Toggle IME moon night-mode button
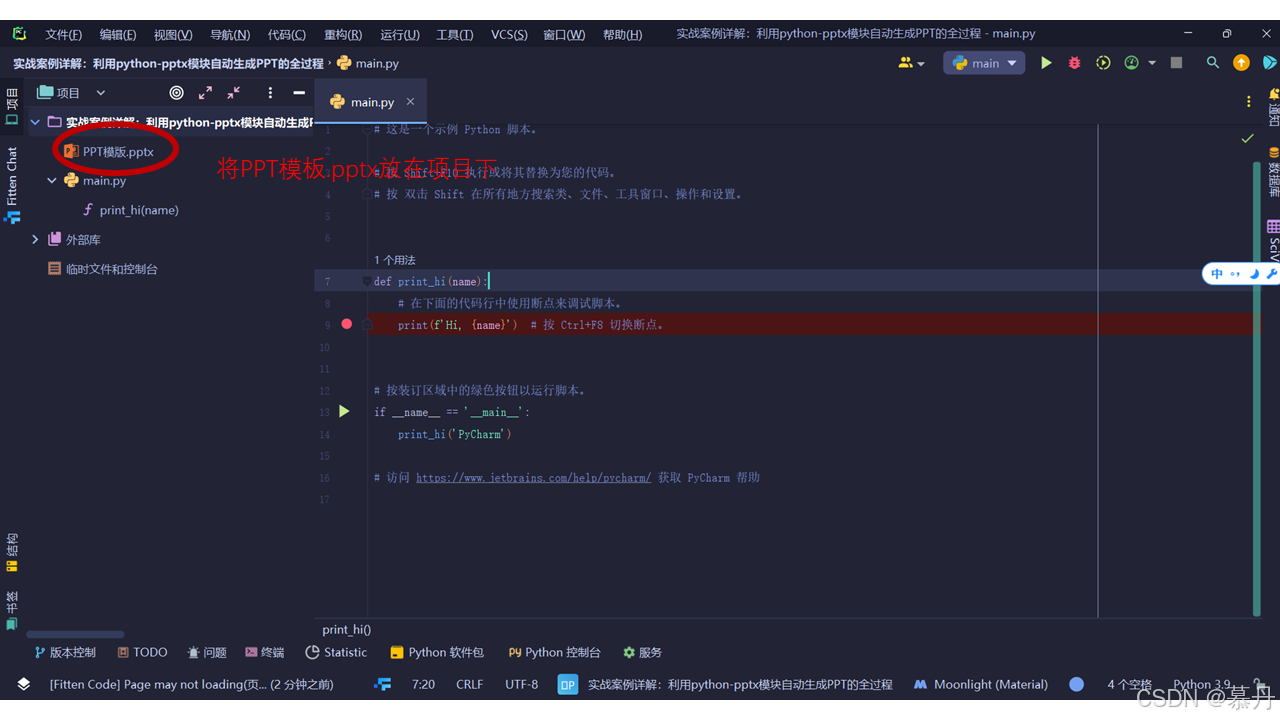Image resolution: width=1280 pixels, height=720 pixels. (x=1254, y=273)
